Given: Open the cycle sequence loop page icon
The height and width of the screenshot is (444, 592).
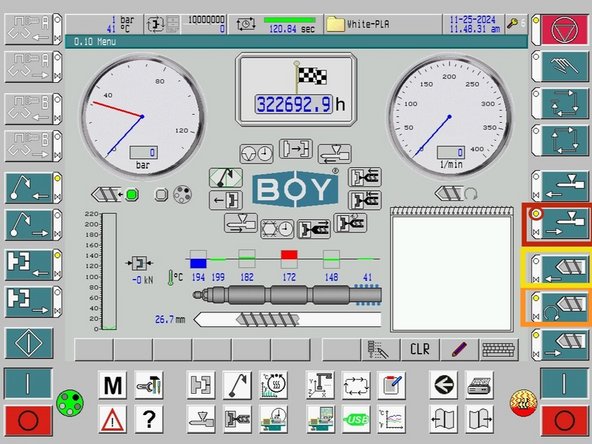Looking at the screenshot, I should click(356, 385).
